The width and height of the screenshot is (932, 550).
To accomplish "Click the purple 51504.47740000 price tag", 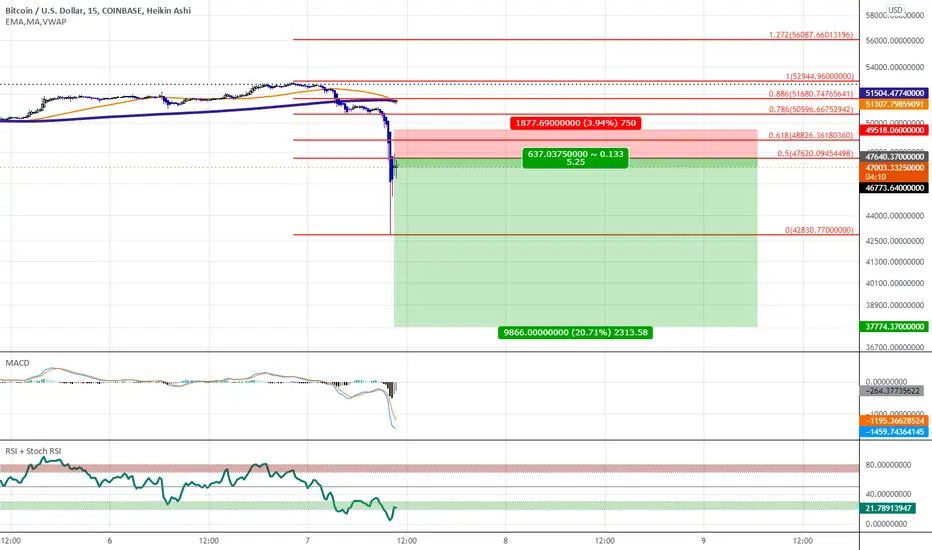I will 895,93.
